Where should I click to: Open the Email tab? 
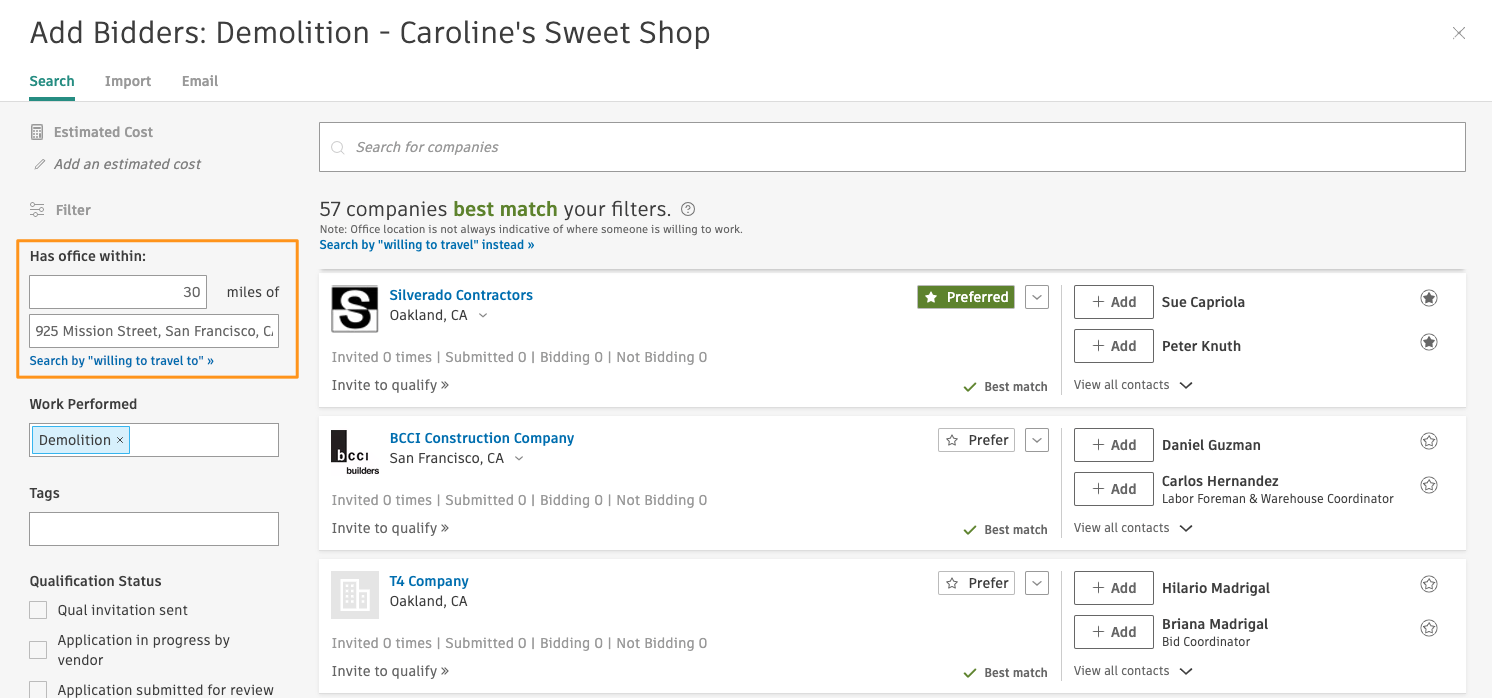pyautogui.click(x=200, y=81)
